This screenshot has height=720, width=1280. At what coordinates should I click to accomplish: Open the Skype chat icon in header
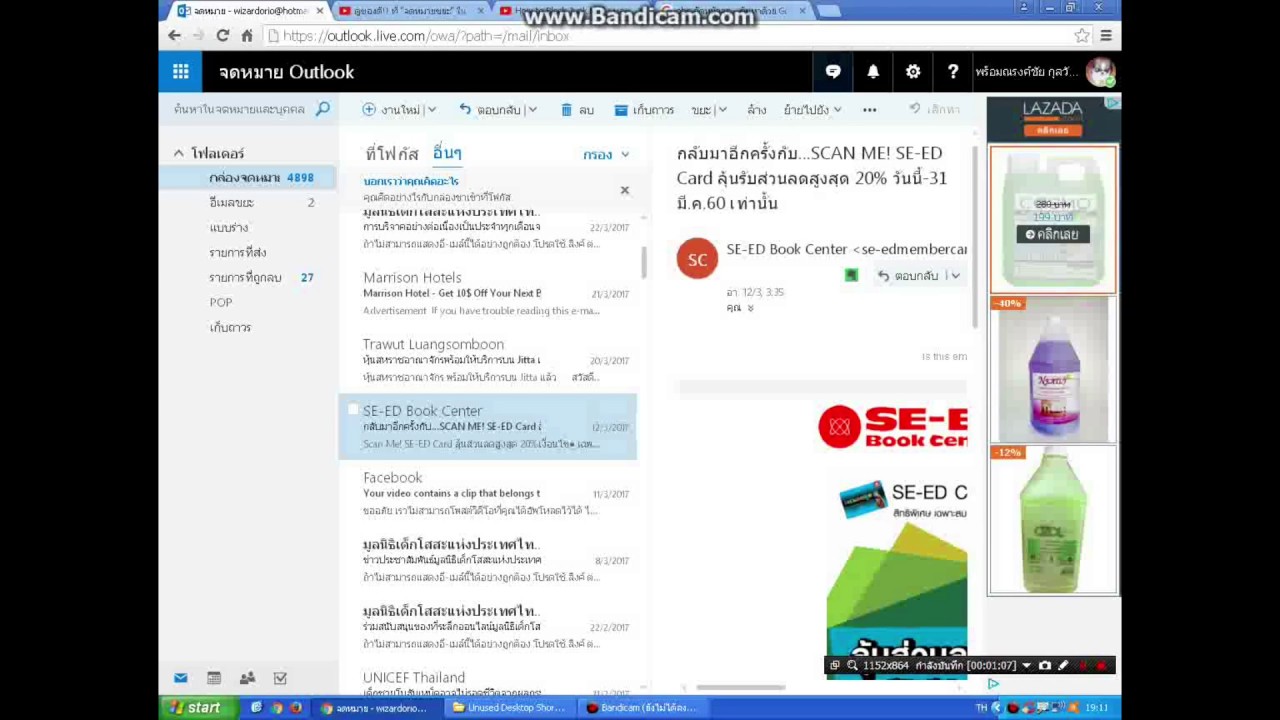(833, 72)
